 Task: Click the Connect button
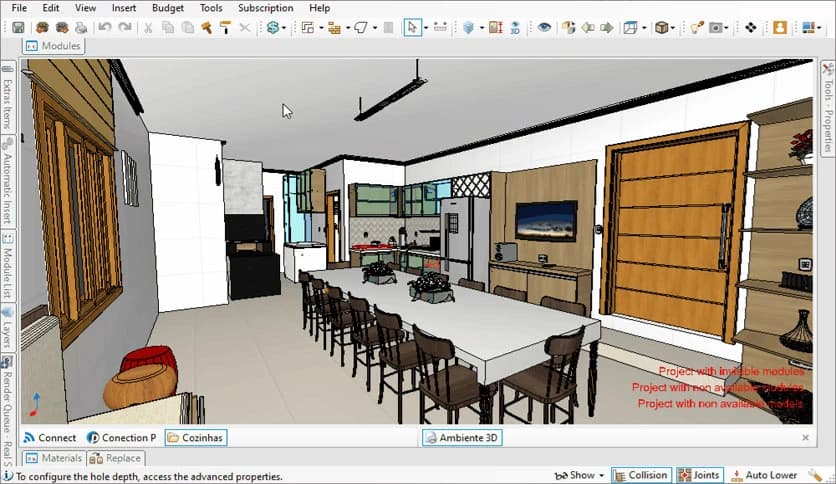coord(50,438)
